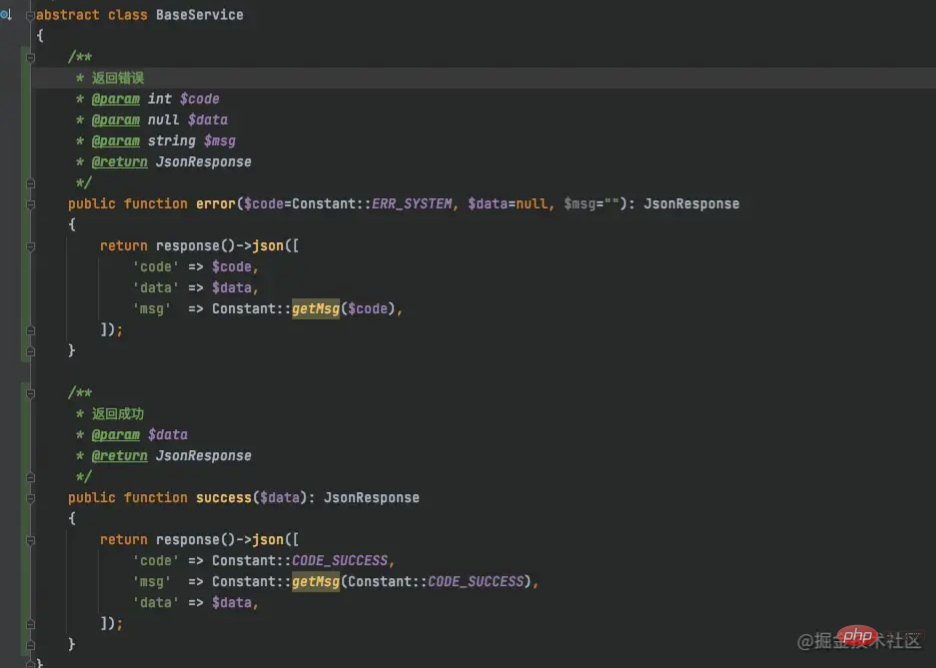Fold the 返回错误 docblock at its opening
Screen dimensions: 936x668
[x=30, y=58]
